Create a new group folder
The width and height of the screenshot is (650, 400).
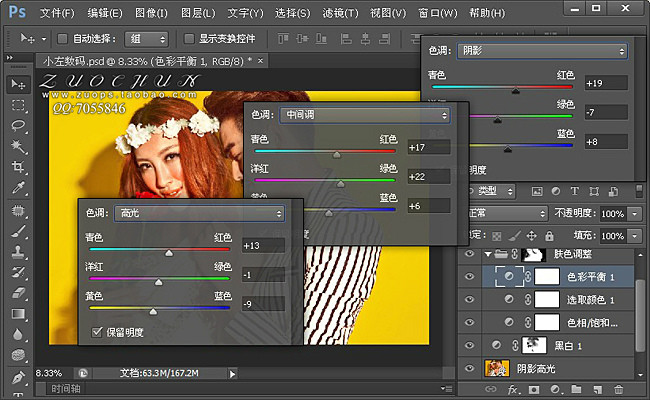pos(576,389)
